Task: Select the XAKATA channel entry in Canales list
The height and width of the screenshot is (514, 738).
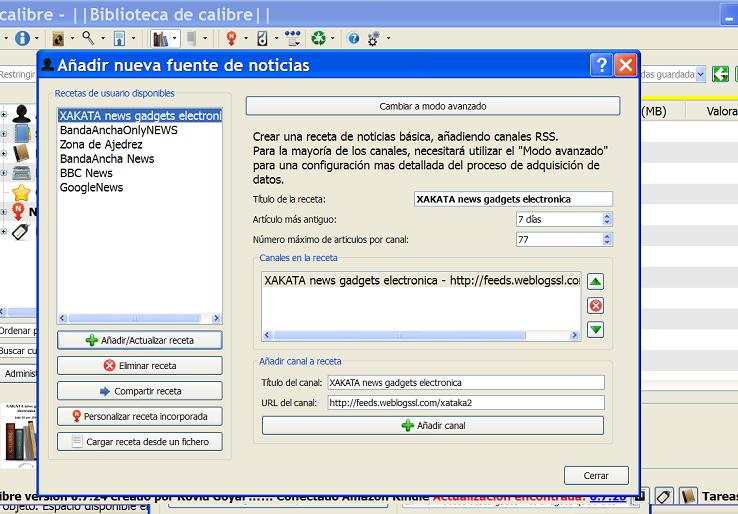Action: (421, 281)
